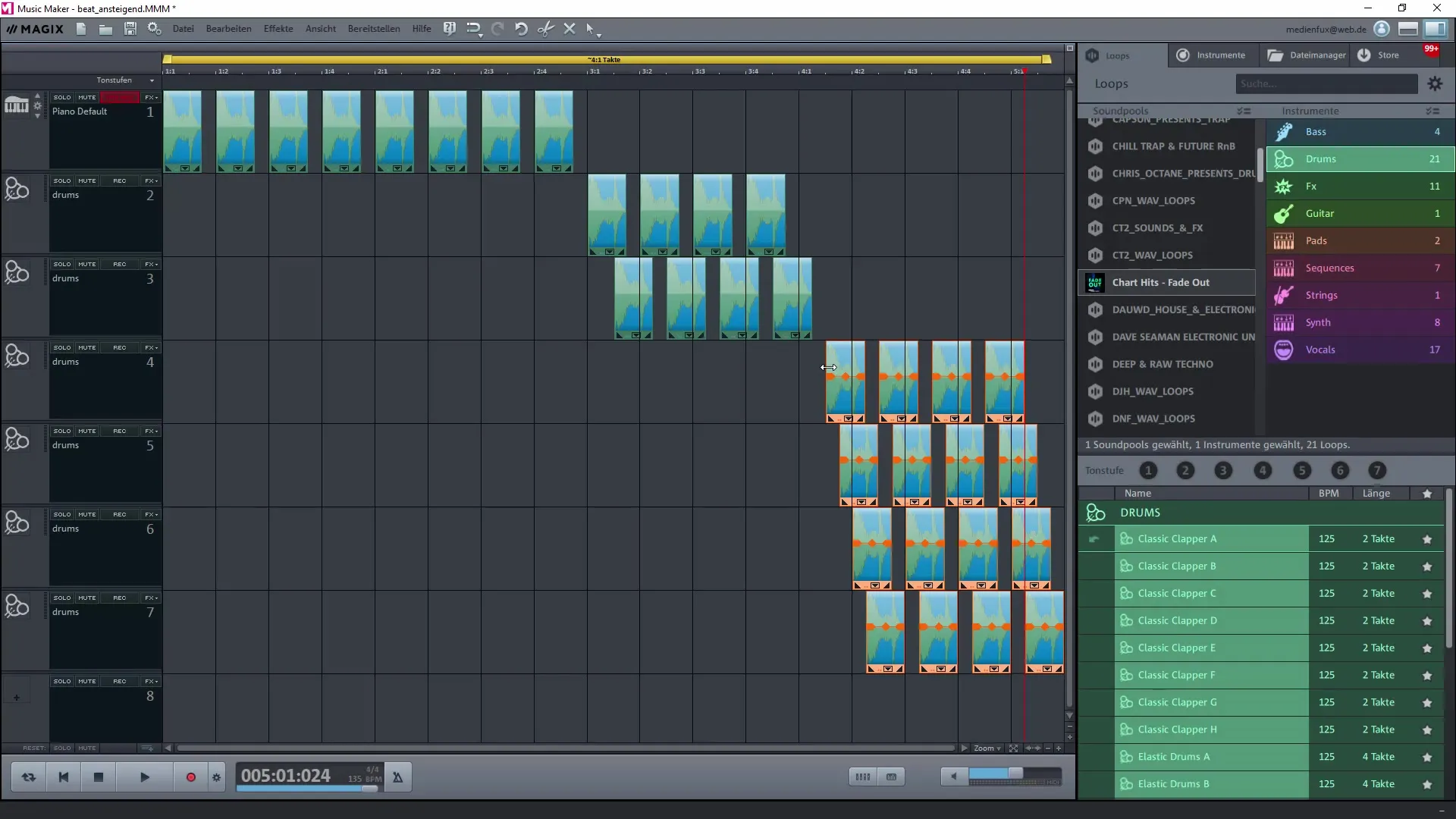
Task: Open loops panel settings gear
Action: coord(1435,84)
